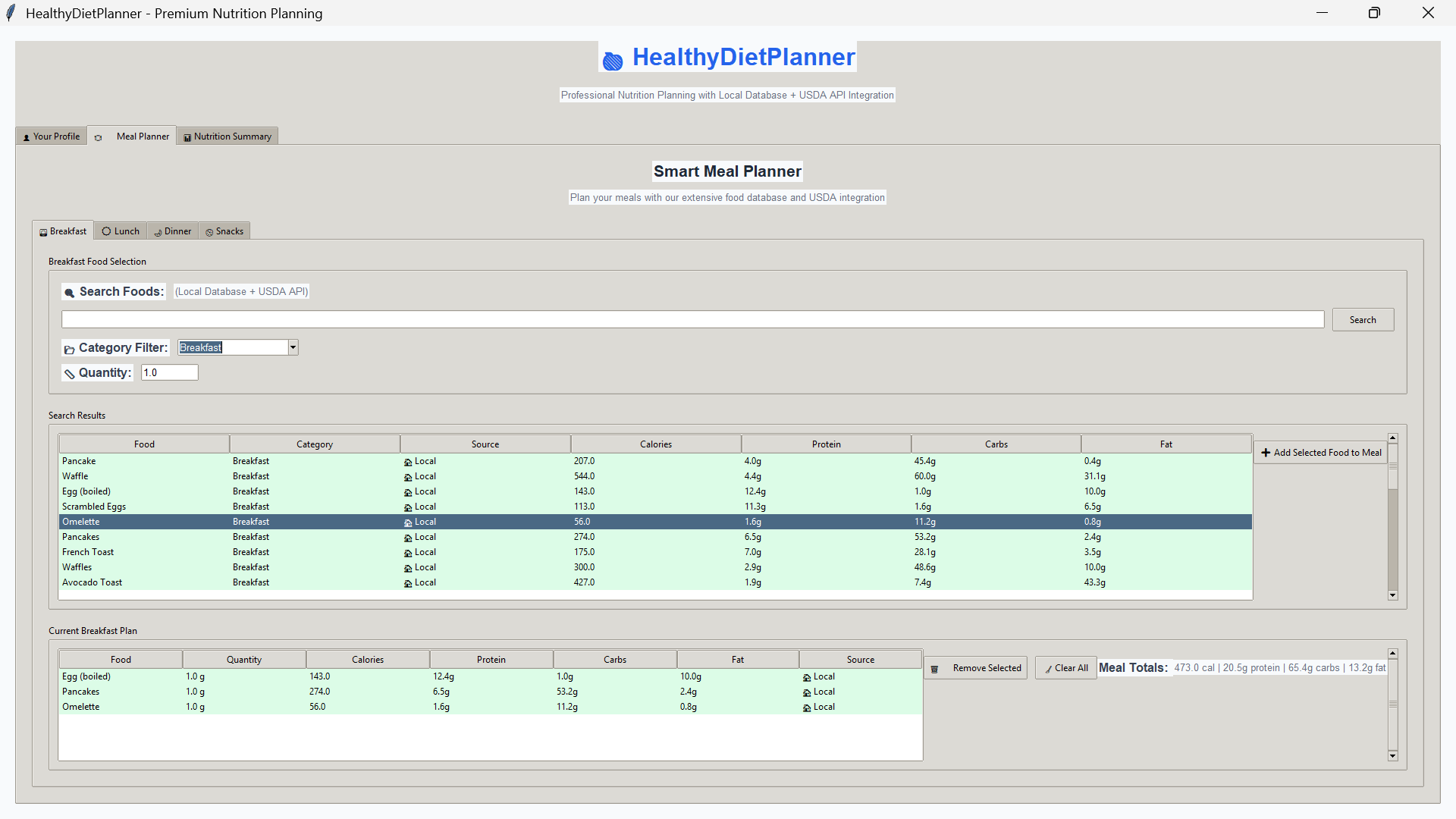Click the feather app icon in the title bar
This screenshot has width=1456, height=819.
11,13
